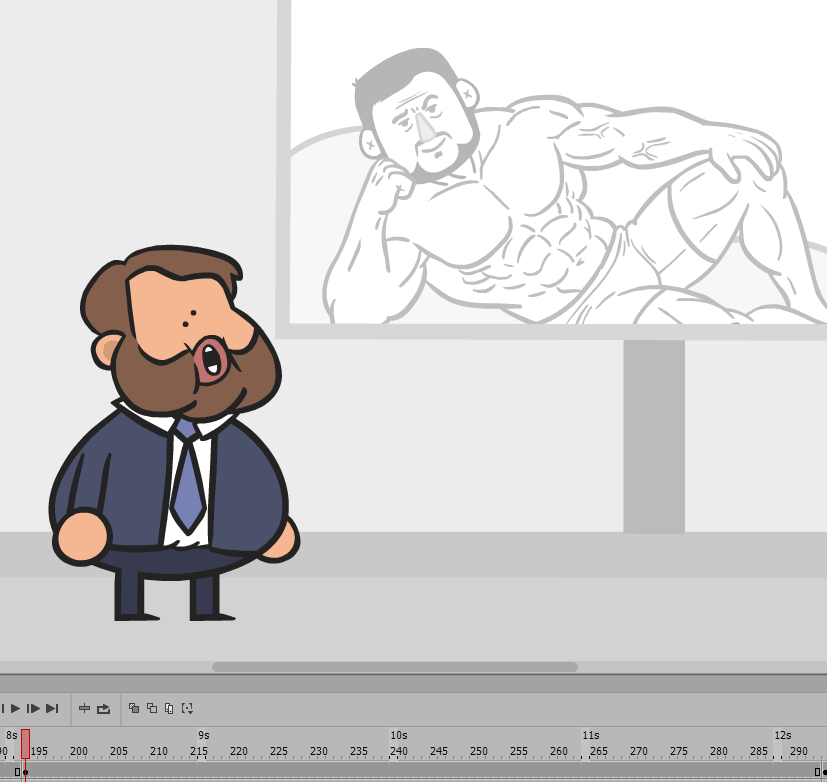This screenshot has width=827, height=782.
Task: Toggle Onion Skin Outlines
Action: [152, 708]
